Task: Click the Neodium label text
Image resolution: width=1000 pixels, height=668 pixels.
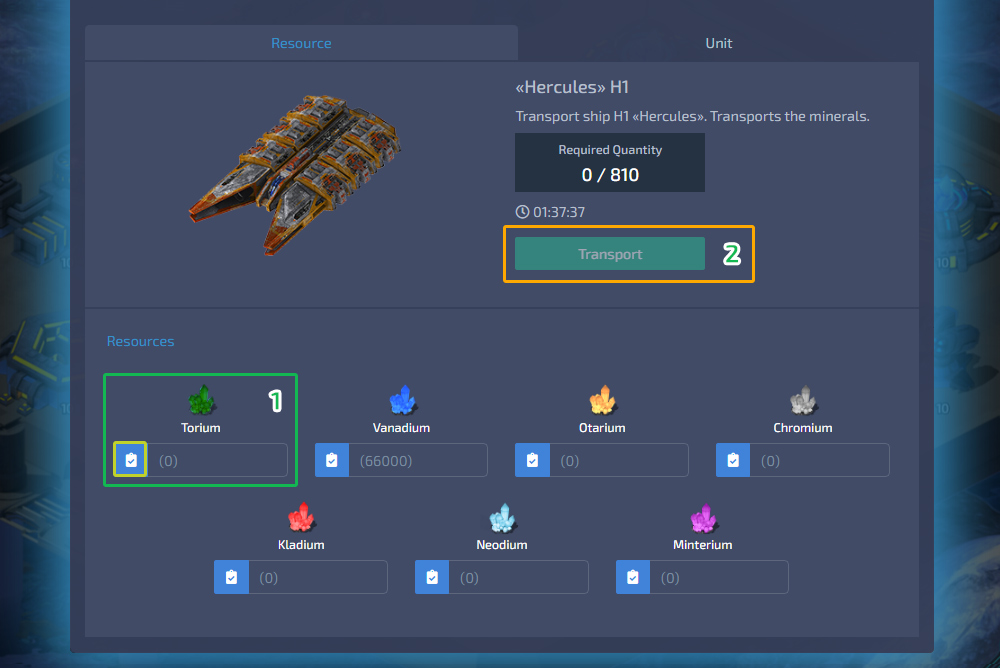Action: (x=502, y=545)
